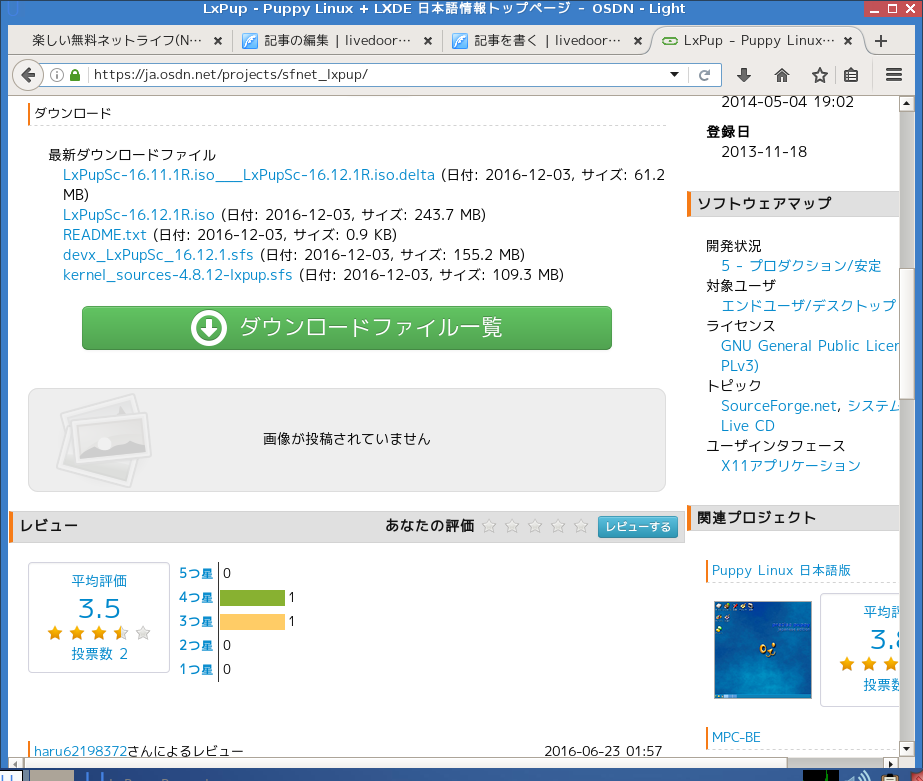923x781 pixels.
Task: Switch to 記事を書く livedoor tab
Action: coord(546,41)
